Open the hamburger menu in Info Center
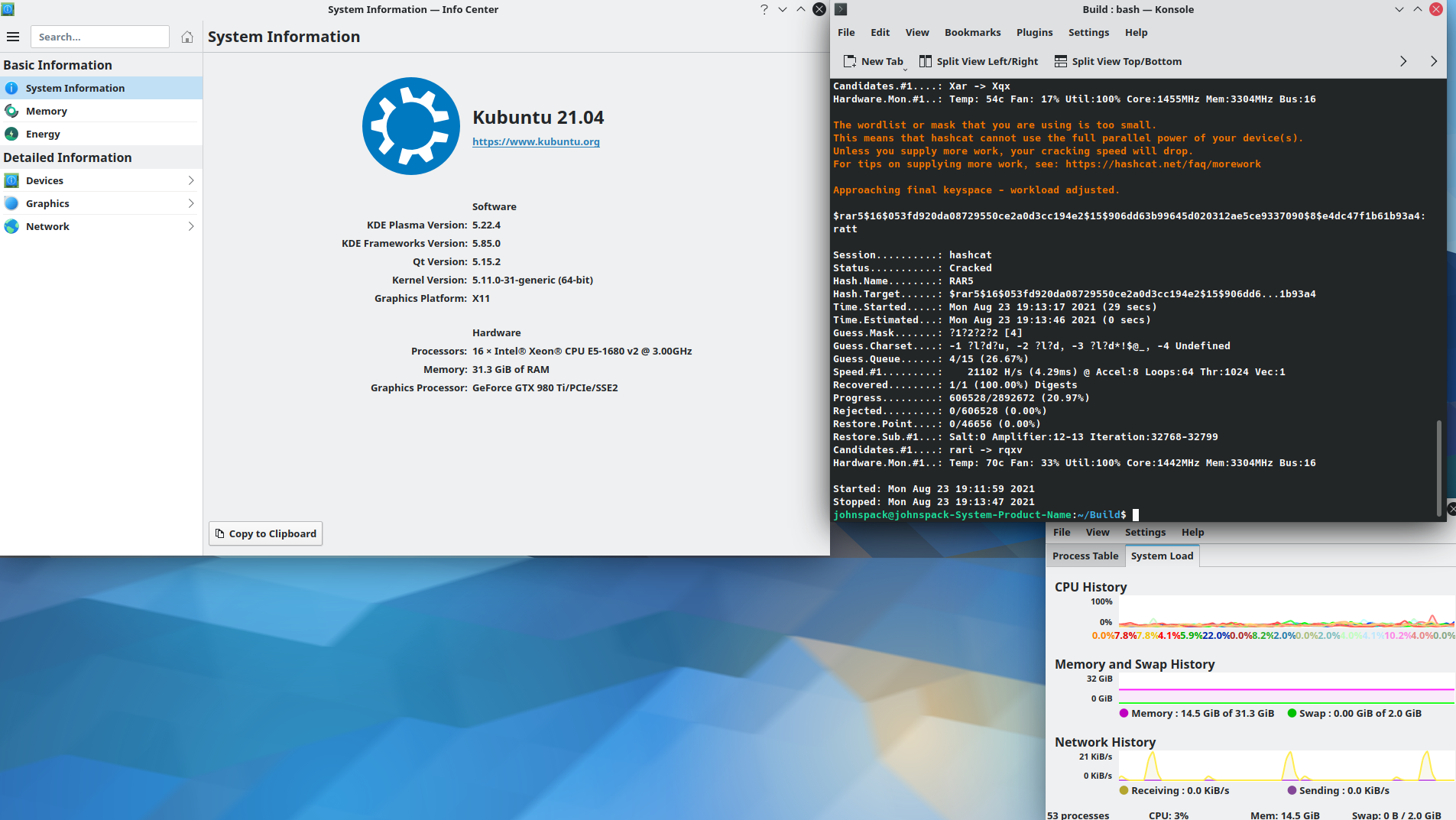This screenshot has height=820, width=1456. [x=13, y=37]
